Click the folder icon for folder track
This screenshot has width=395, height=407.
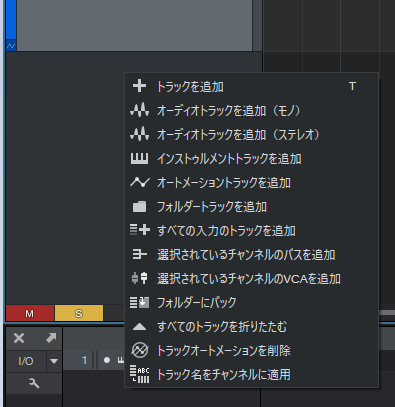(139, 207)
